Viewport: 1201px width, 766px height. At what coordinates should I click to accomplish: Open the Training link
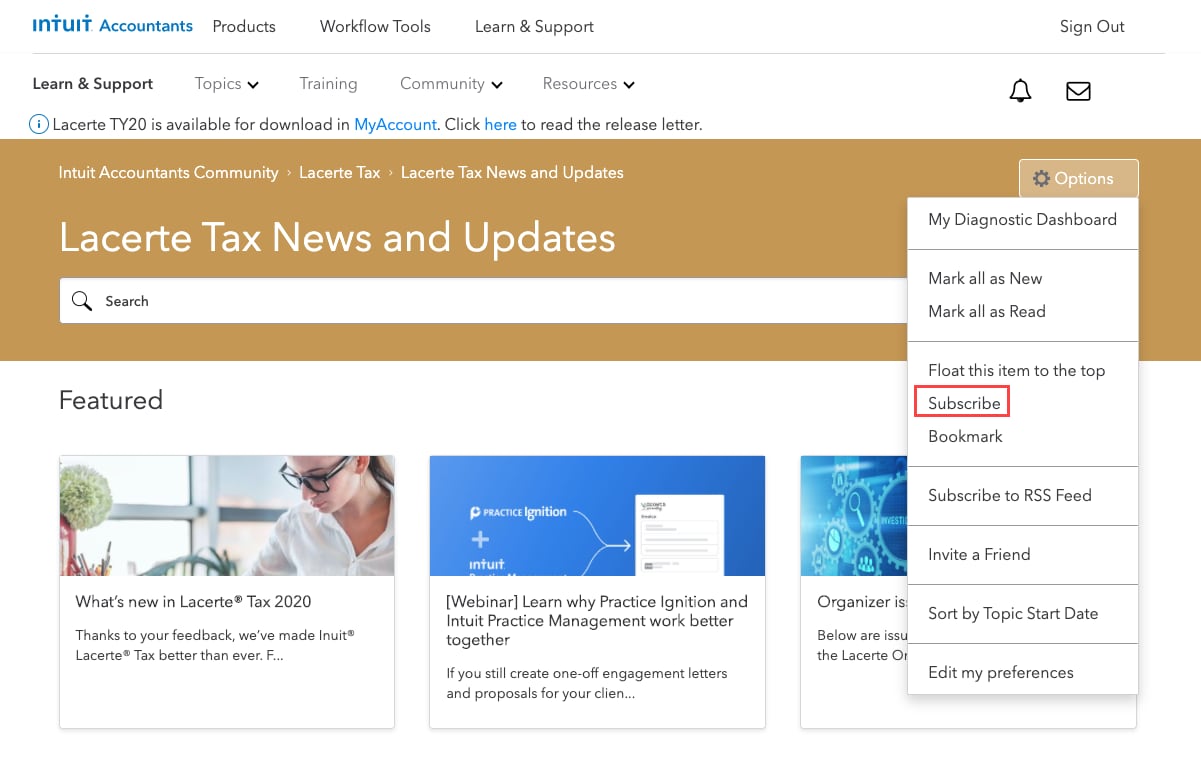328,84
